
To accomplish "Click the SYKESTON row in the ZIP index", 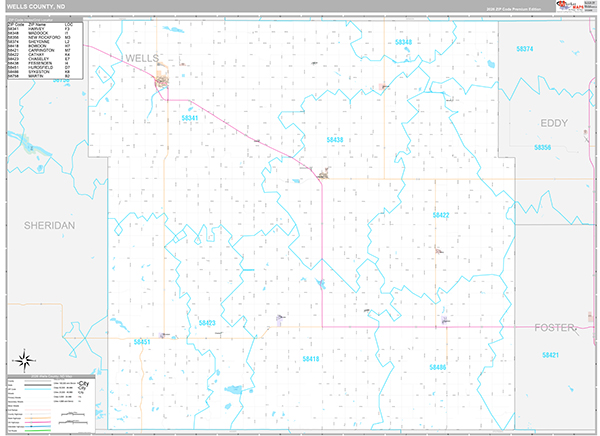I will pos(39,72).
